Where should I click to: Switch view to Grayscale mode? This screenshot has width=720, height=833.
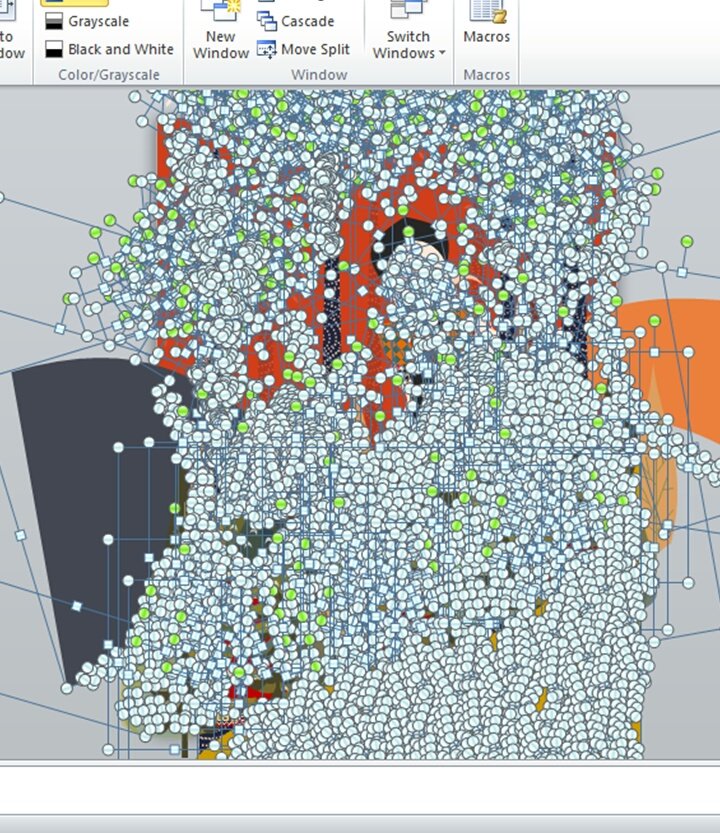click(x=88, y=21)
